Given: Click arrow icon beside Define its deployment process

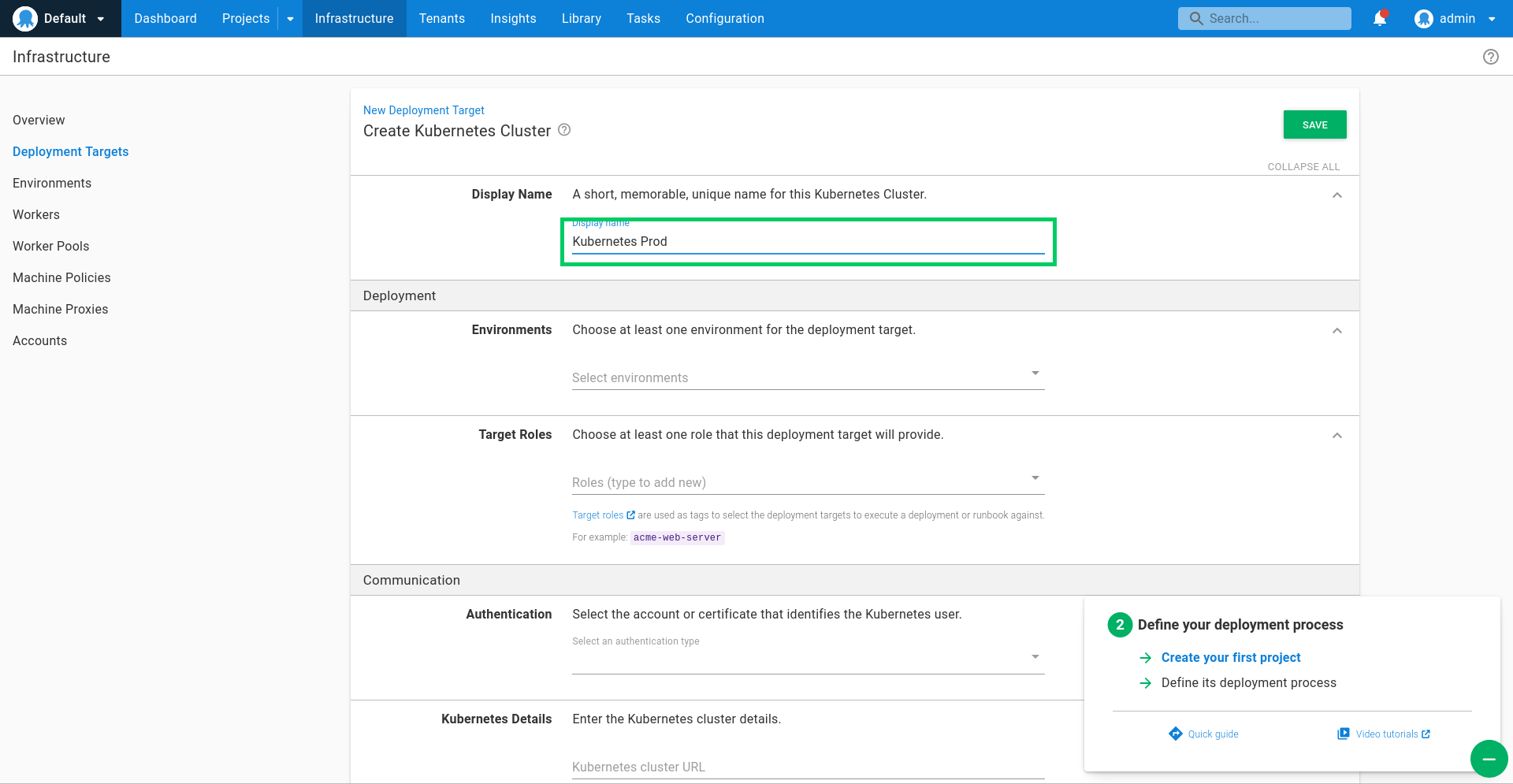Looking at the screenshot, I should pos(1146,683).
